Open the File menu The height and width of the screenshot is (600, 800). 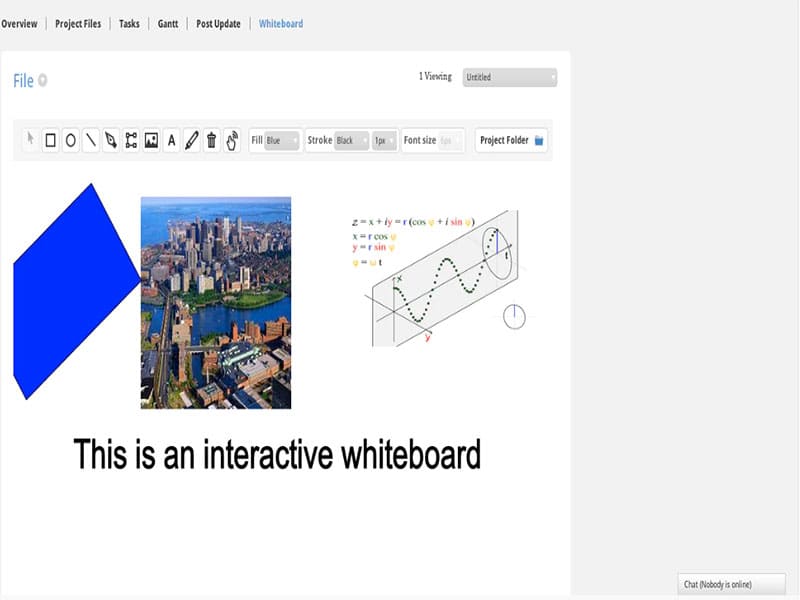tap(23, 81)
